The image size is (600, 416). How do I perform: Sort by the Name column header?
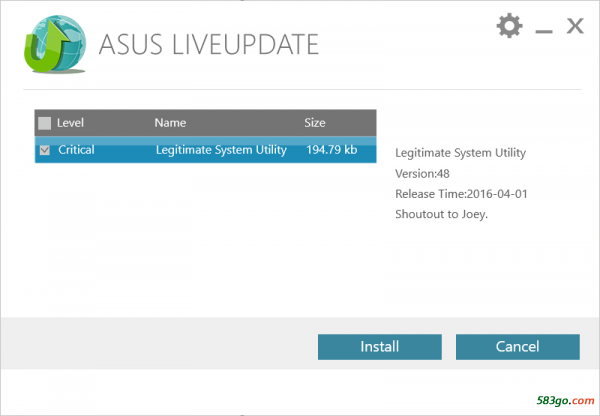click(x=171, y=123)
